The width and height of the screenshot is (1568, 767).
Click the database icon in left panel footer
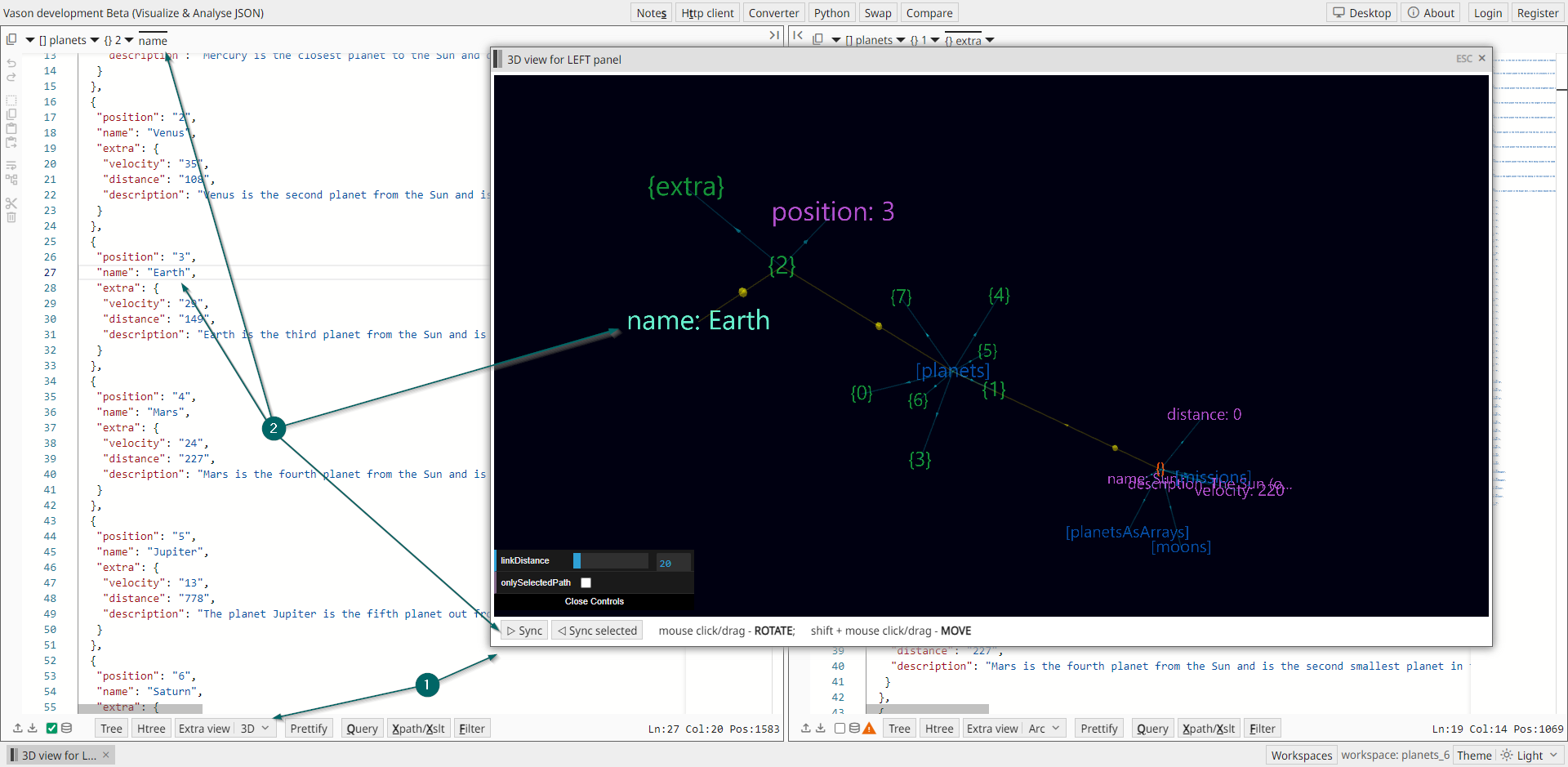67,728
